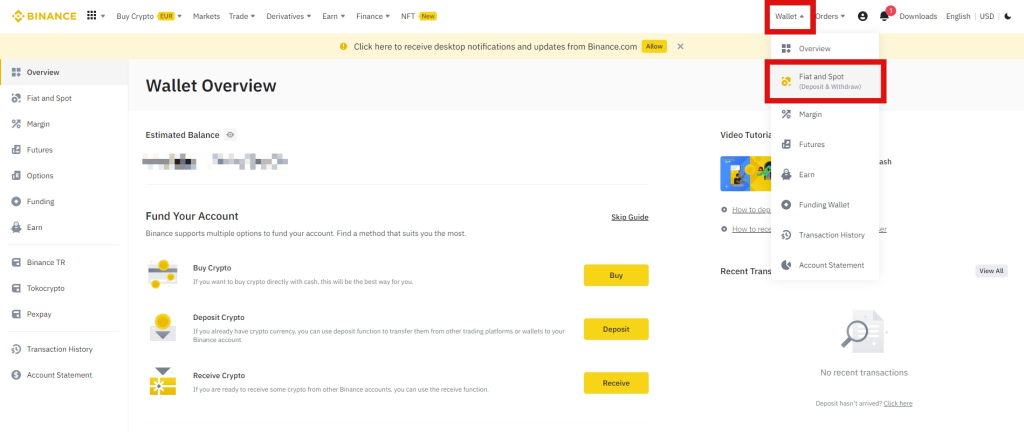This screenshot has width=1024, height=432.
Task: Open the apps grid menu icon
Action: click(91, 16)
